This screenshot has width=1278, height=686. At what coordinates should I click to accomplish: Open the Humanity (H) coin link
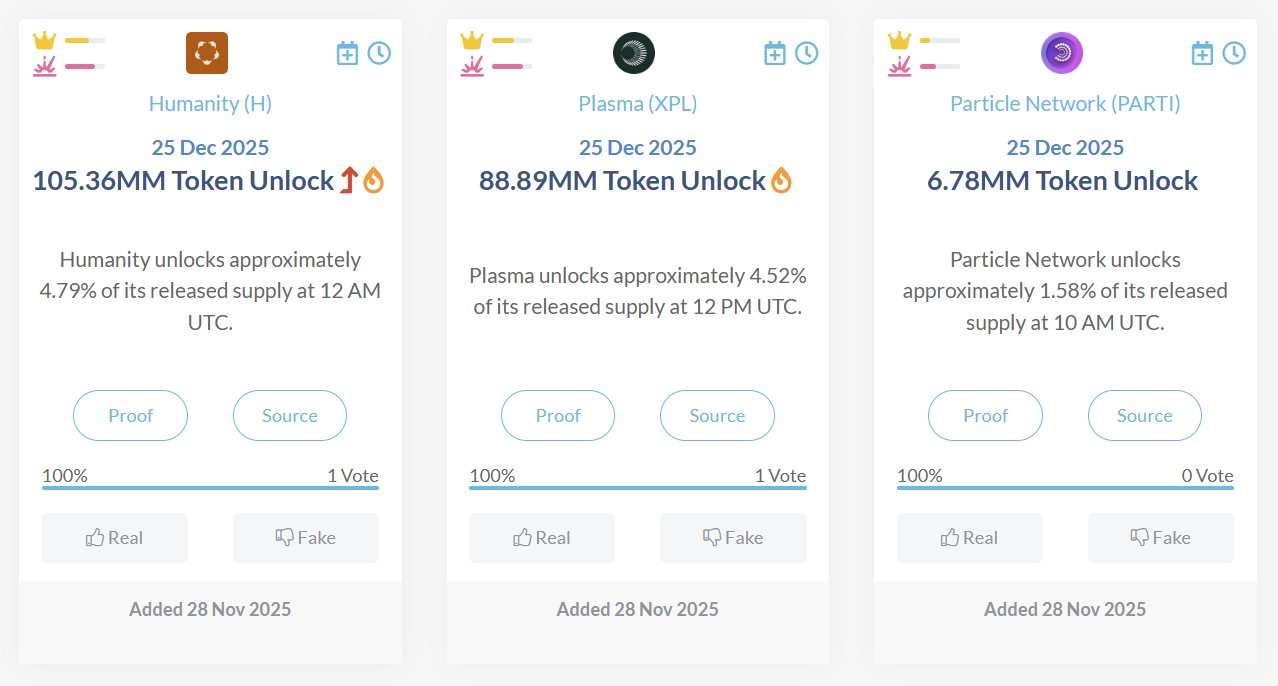click(x=210, y=103)
